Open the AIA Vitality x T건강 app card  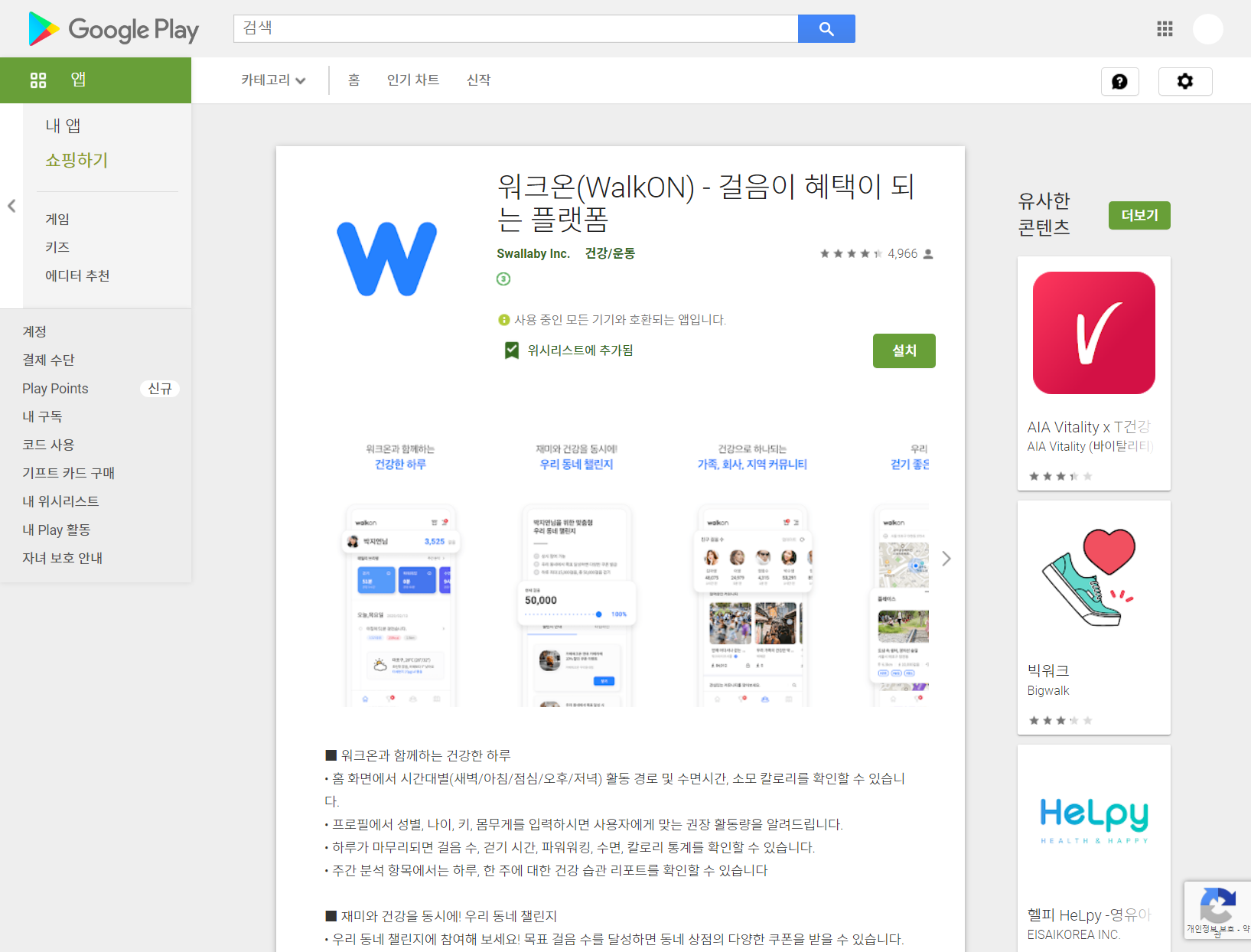click(1094, 373)
